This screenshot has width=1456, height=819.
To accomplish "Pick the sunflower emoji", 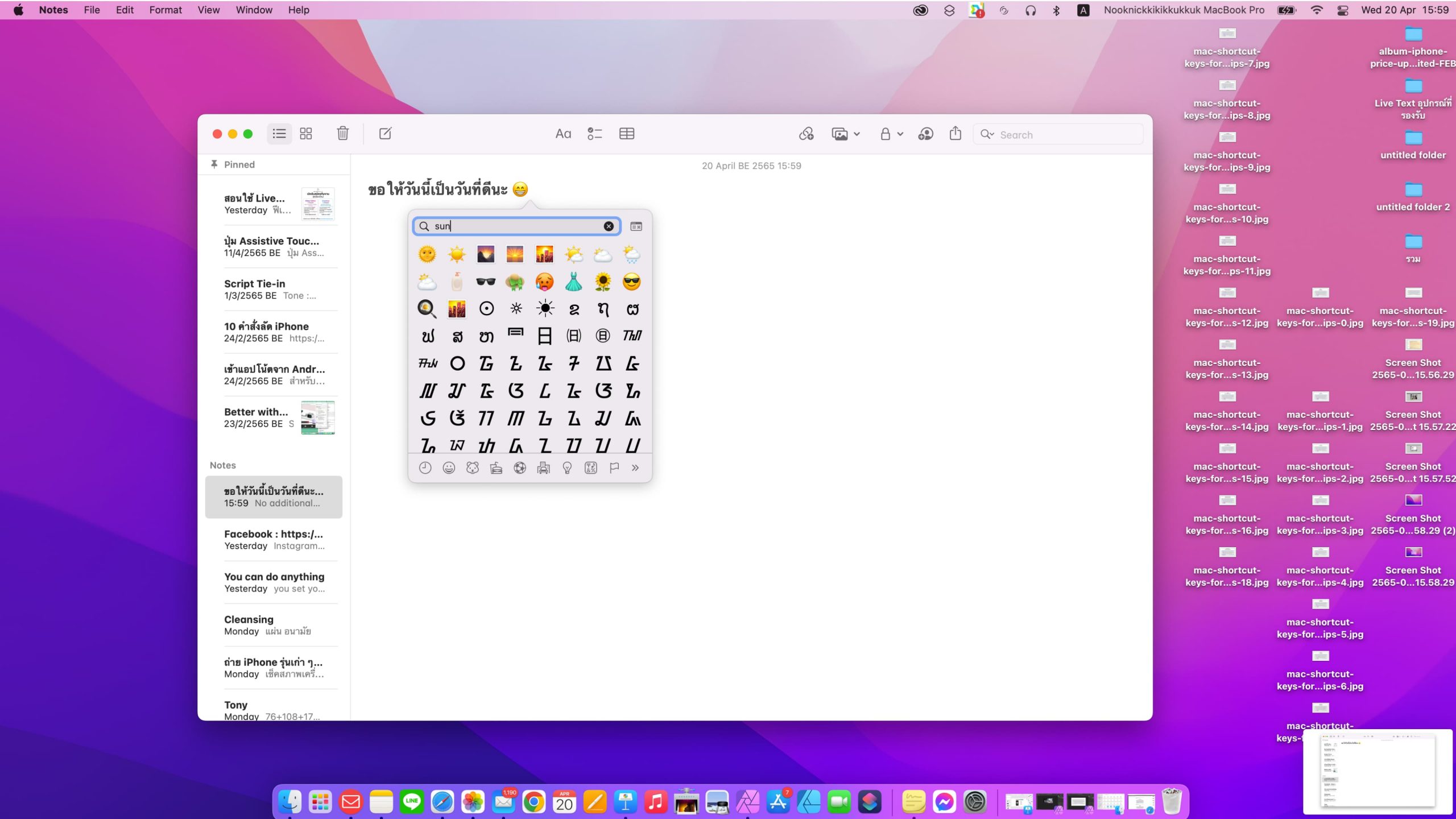I will coord(602,282).
